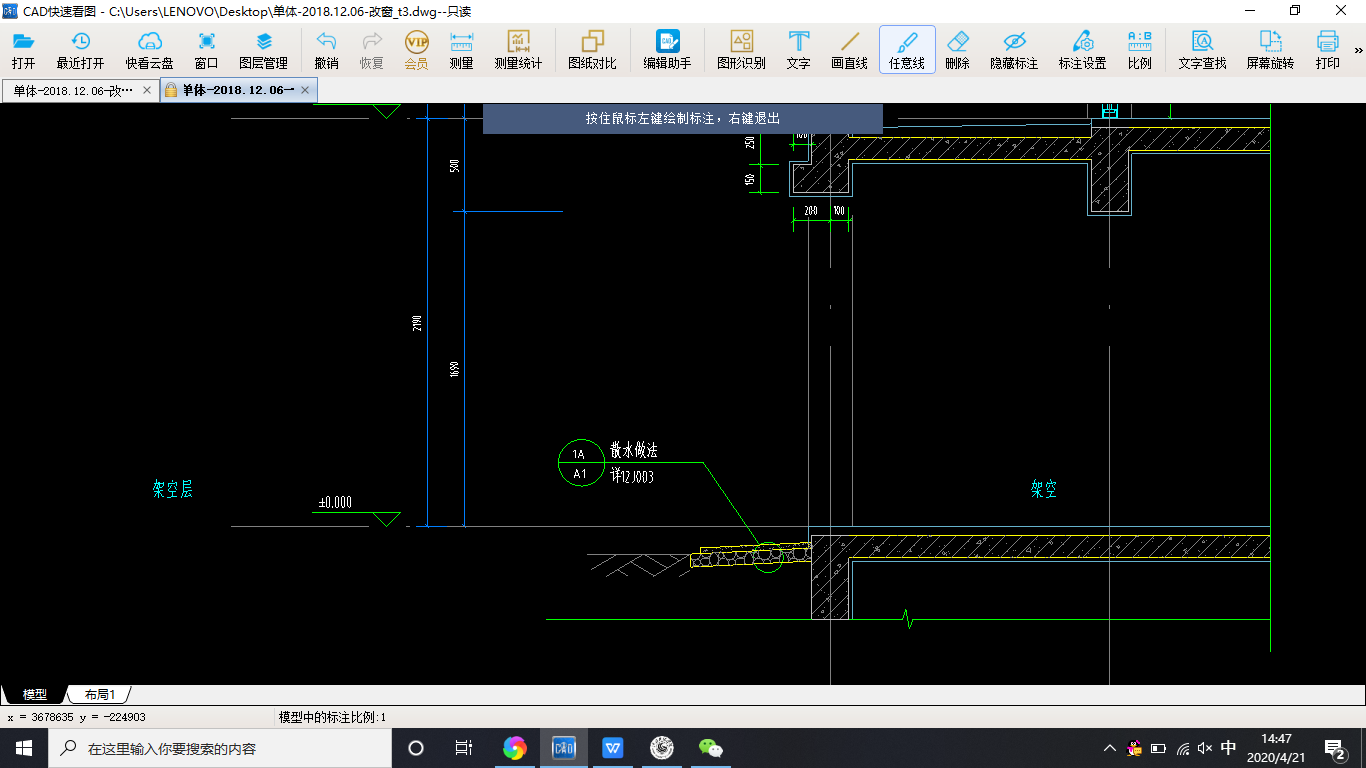Open 测量统计 measurement statistics
The height and width of the screenshot is (768, 1366).
(x=518, y=50)
